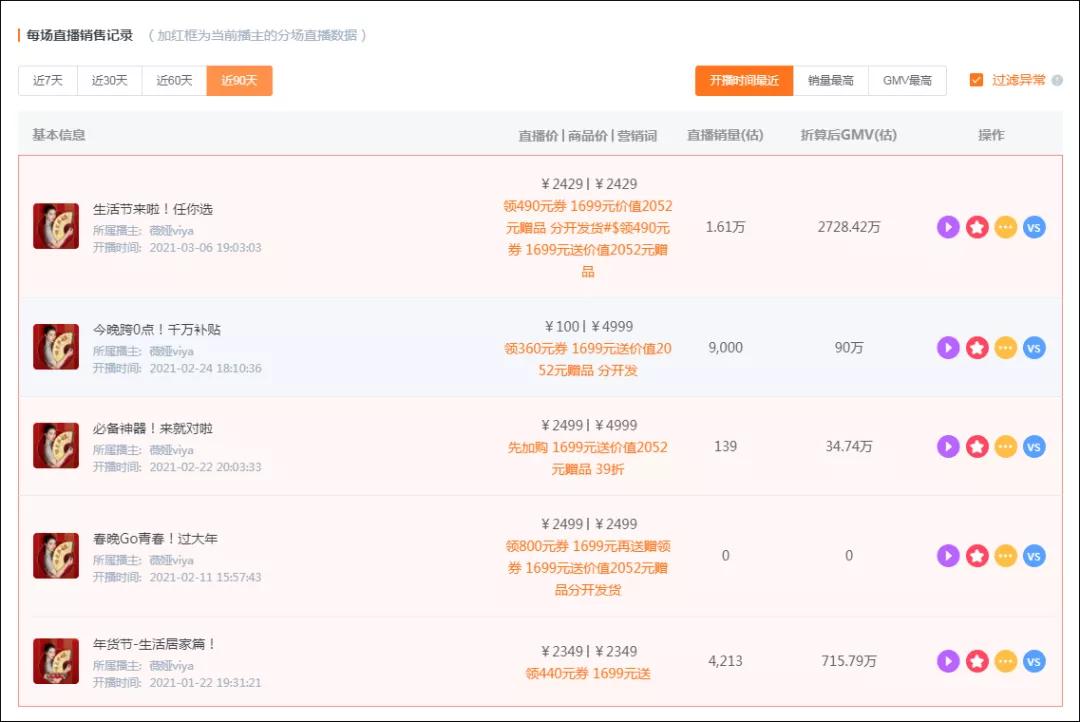The image size is (1080, 722).
Task: Star the "今晚跨0点！千万补贴" session
Action: coord(976,347)
